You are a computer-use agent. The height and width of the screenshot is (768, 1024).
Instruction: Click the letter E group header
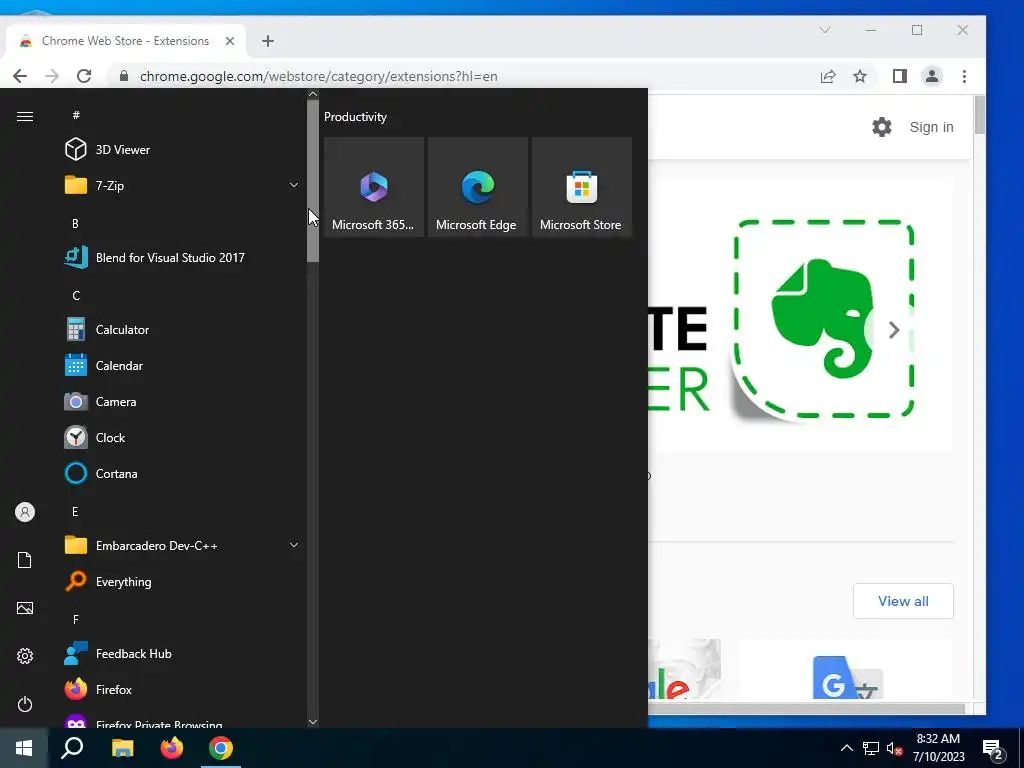coord(75,511)
